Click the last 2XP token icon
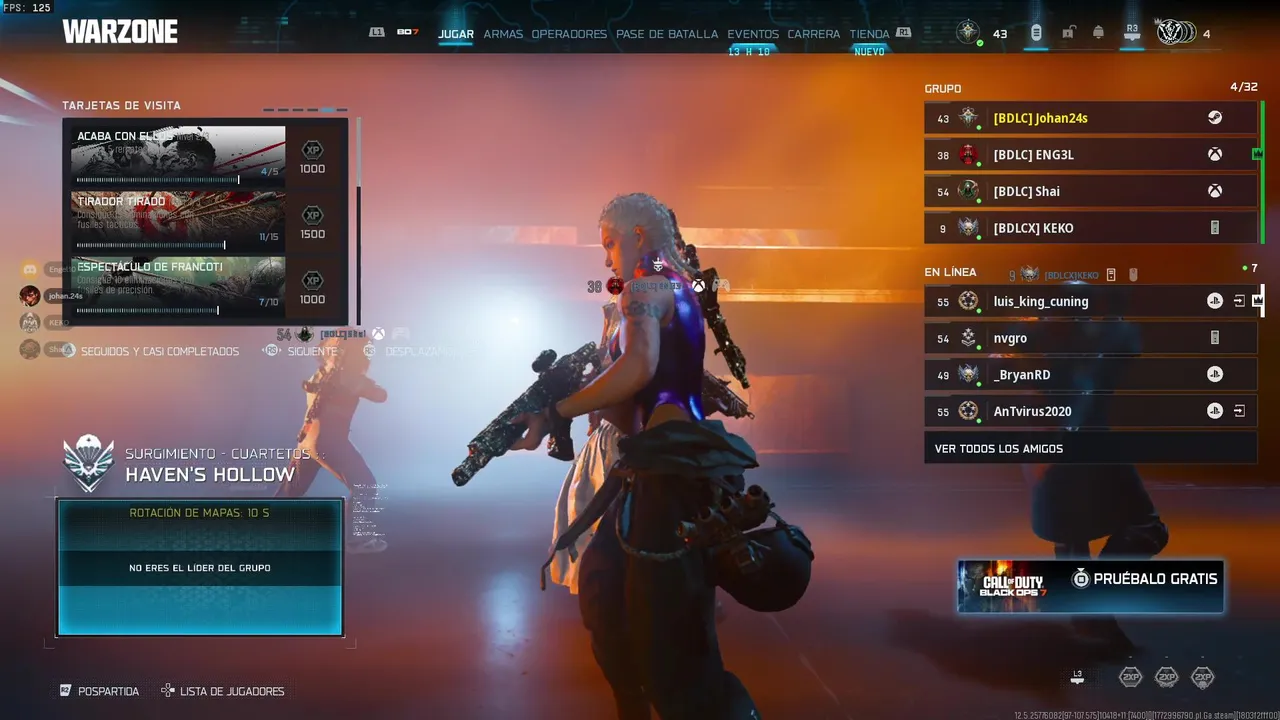This screenshot has height=720, width=1280. point(1203,677)
